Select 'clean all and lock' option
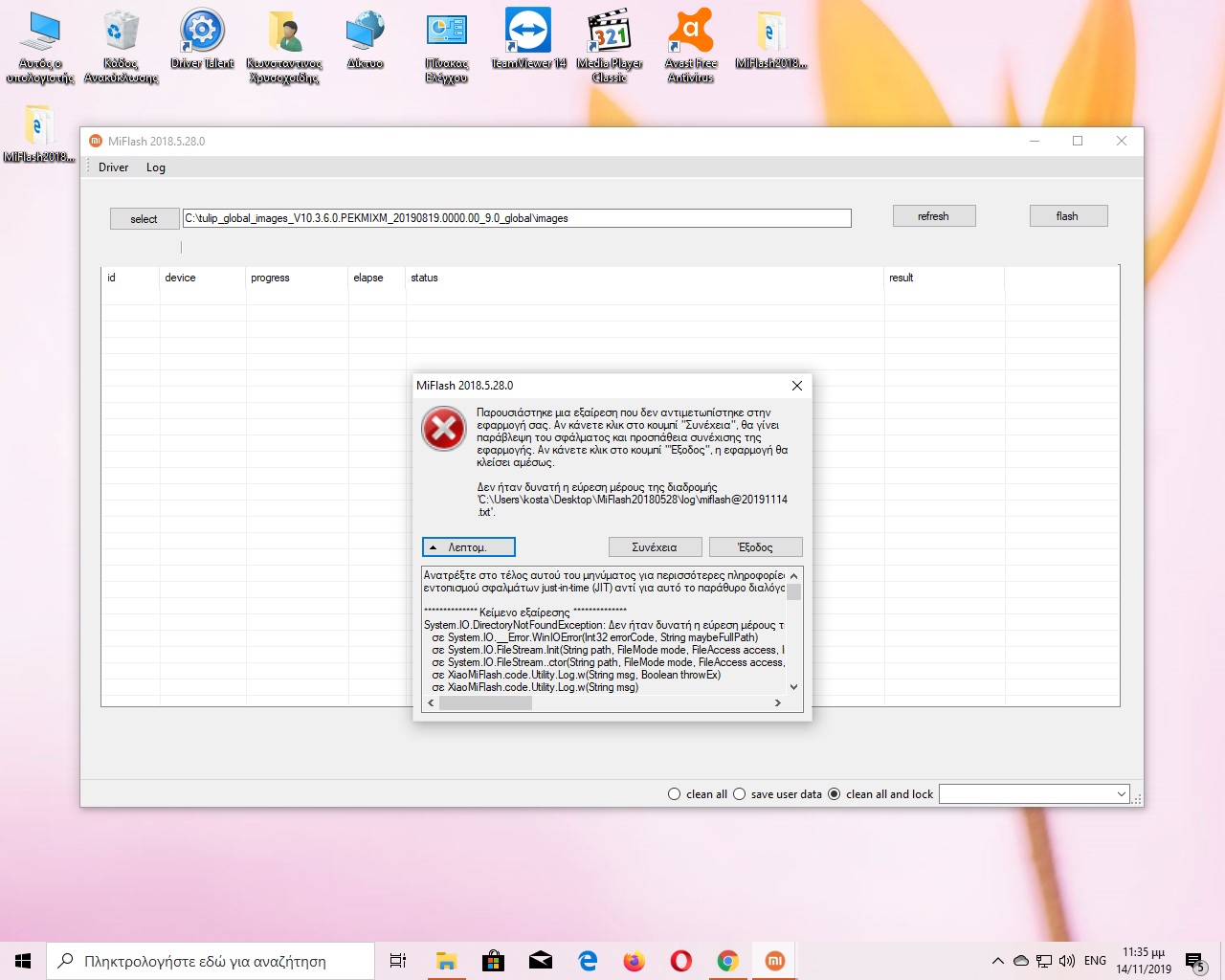The width and height of the screenshot is (1225, 980). 835,794
